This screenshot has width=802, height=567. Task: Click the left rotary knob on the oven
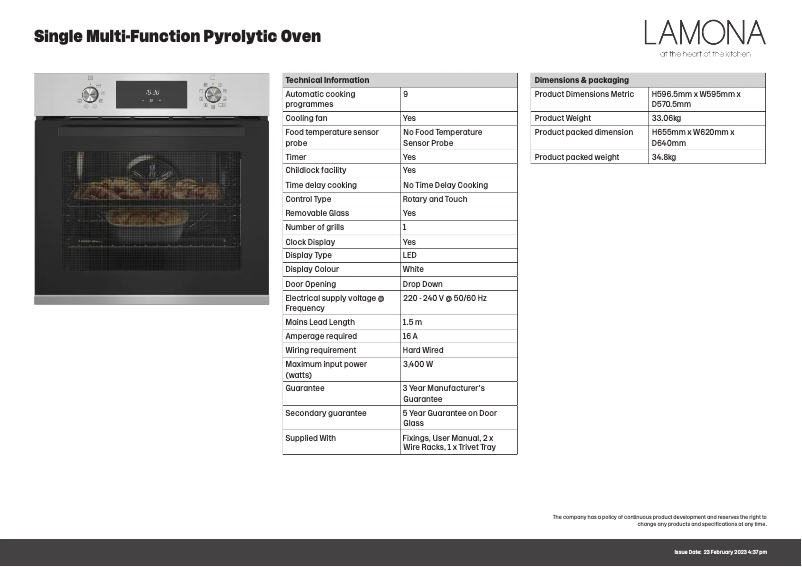point(90,94)
